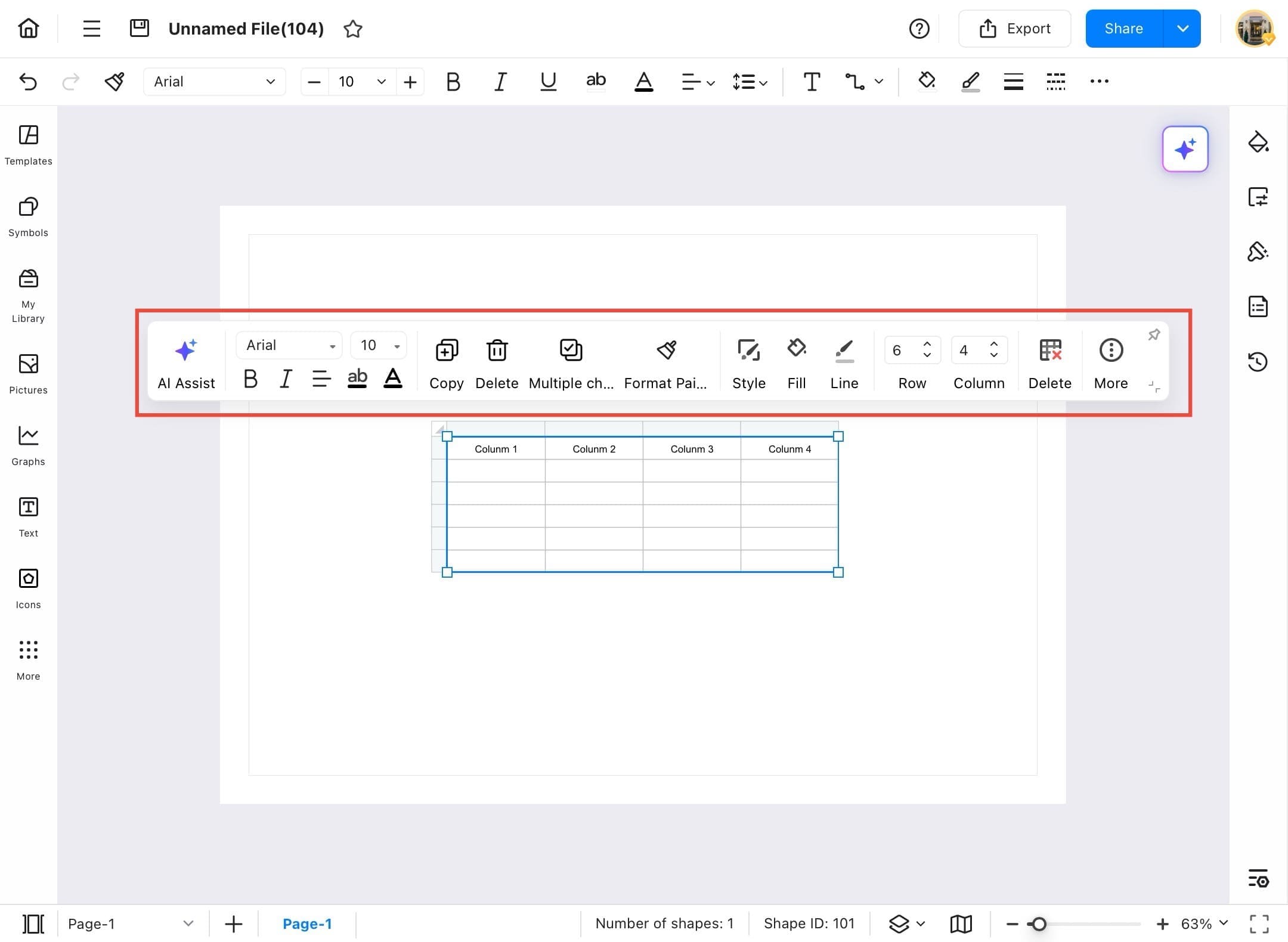
Task: Pin the floating table toolbar
Action: (1154, 334)
